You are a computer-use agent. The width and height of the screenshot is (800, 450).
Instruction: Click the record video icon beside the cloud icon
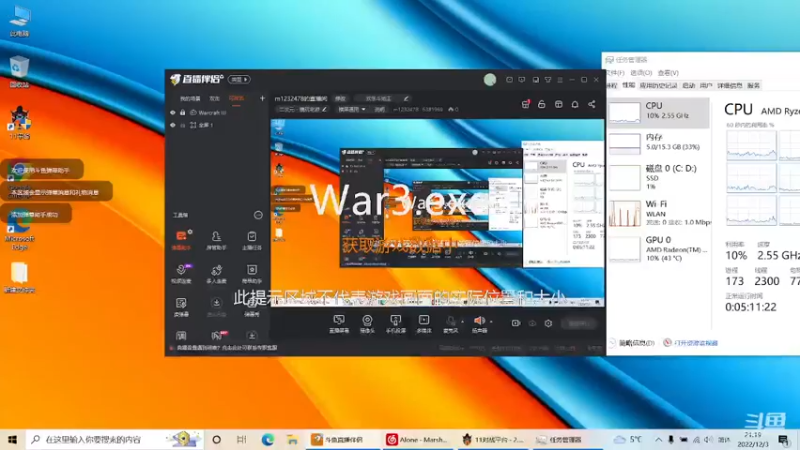click(x=516, y=323)
